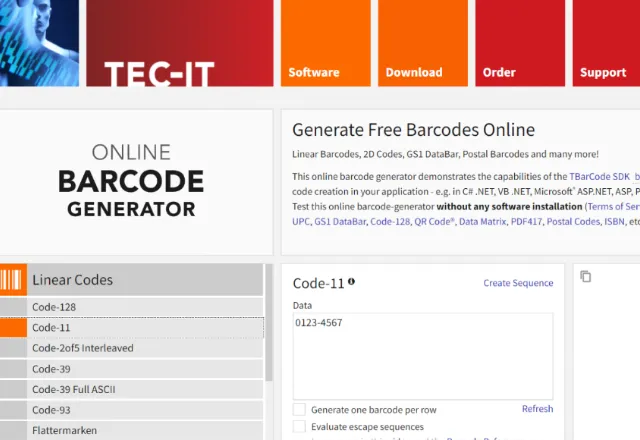Select Code-39 barcode type
The width and height of the screenshot is (640, 440).
131,369
